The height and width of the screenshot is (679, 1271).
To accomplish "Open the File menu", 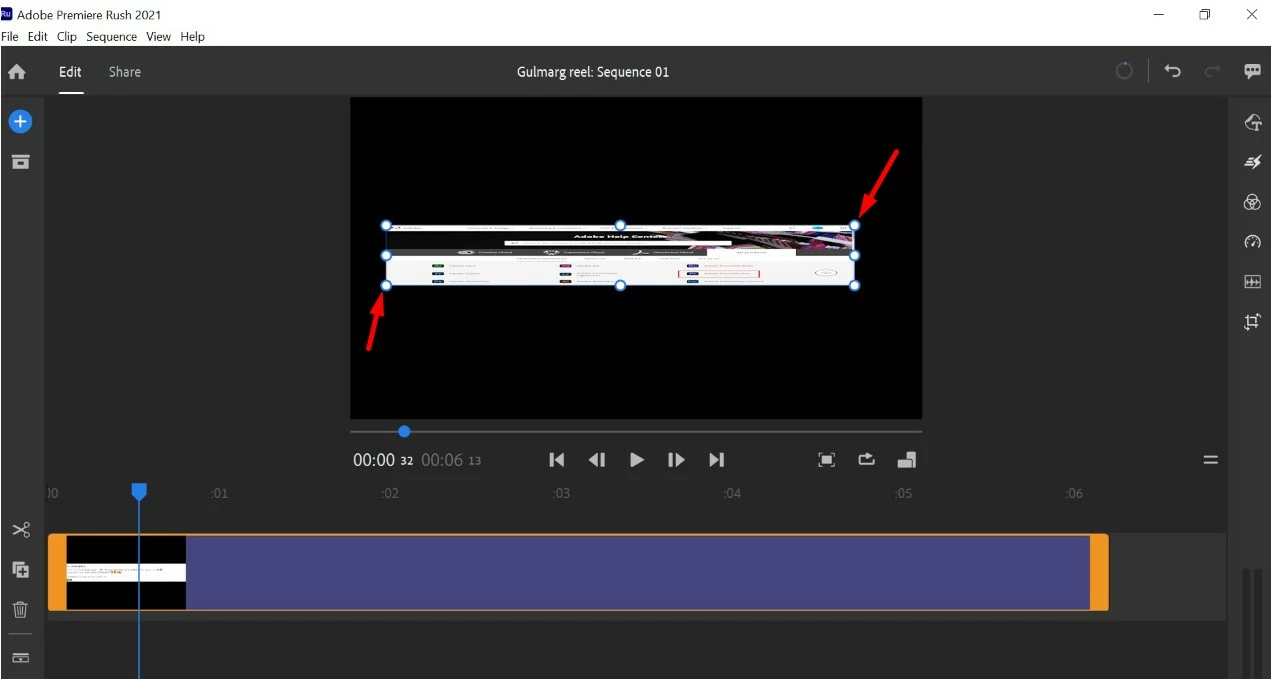I will coord(10,37).
